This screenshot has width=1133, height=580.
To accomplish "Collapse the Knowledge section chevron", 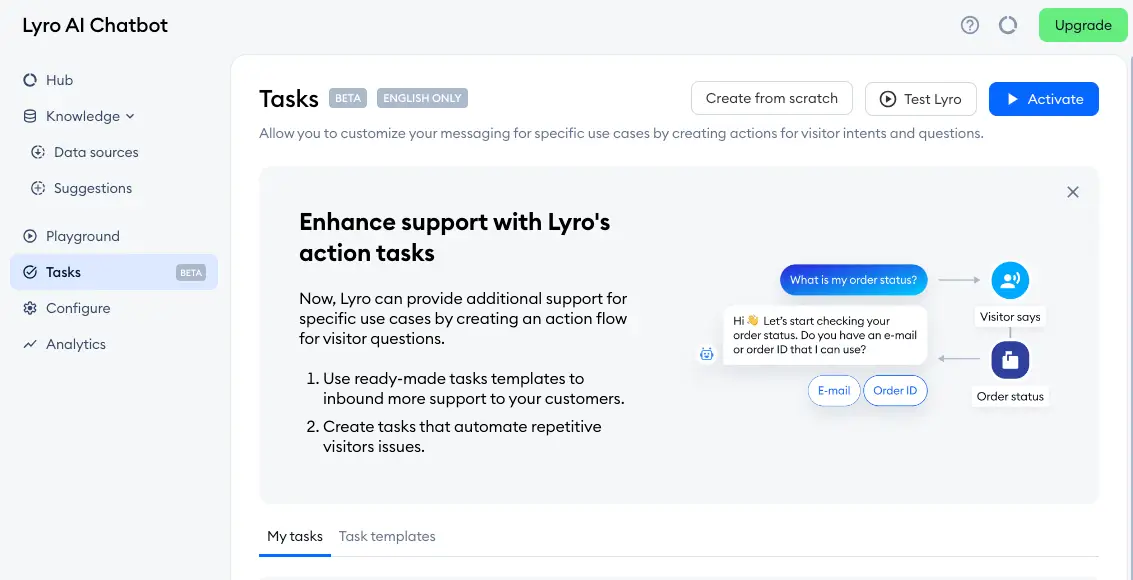I will 130,116.
